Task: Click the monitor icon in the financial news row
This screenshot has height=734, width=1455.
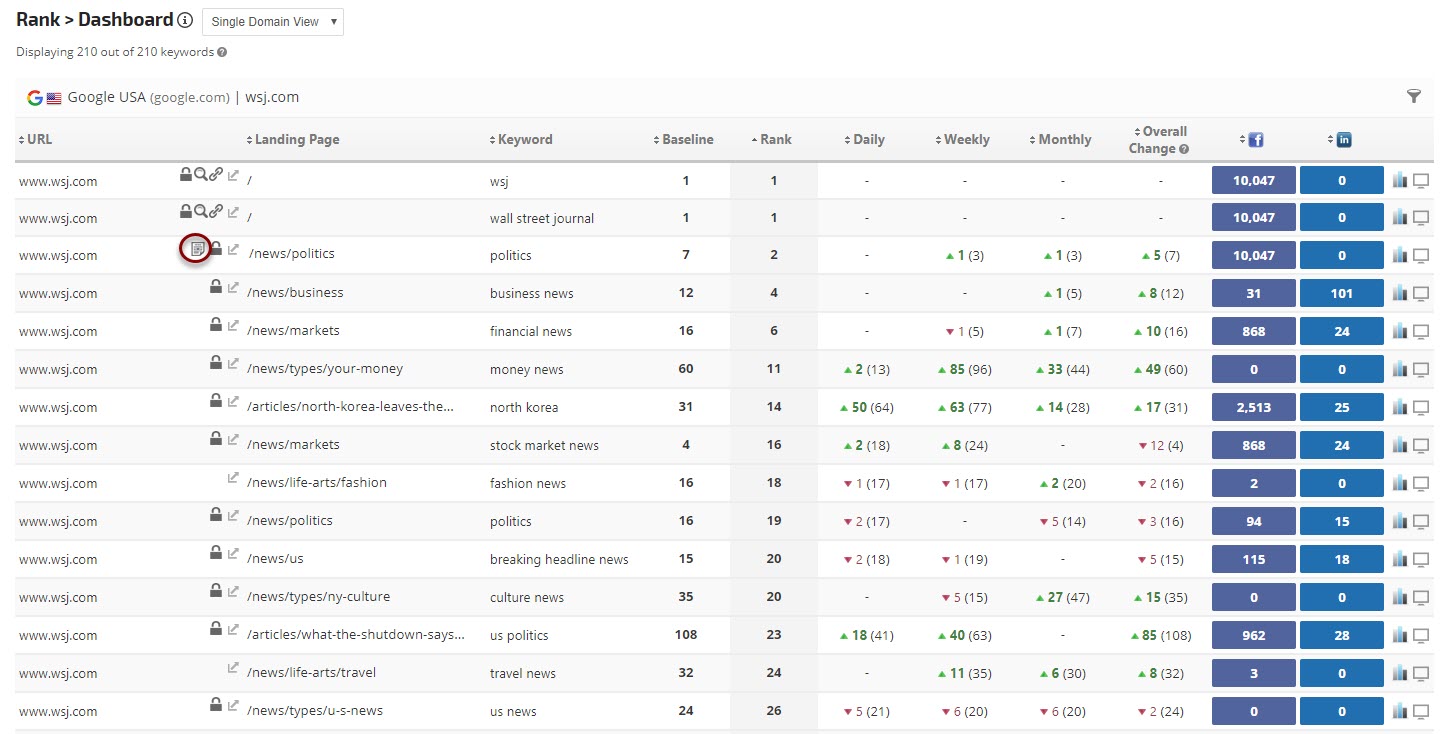Action: point(1421,332)
